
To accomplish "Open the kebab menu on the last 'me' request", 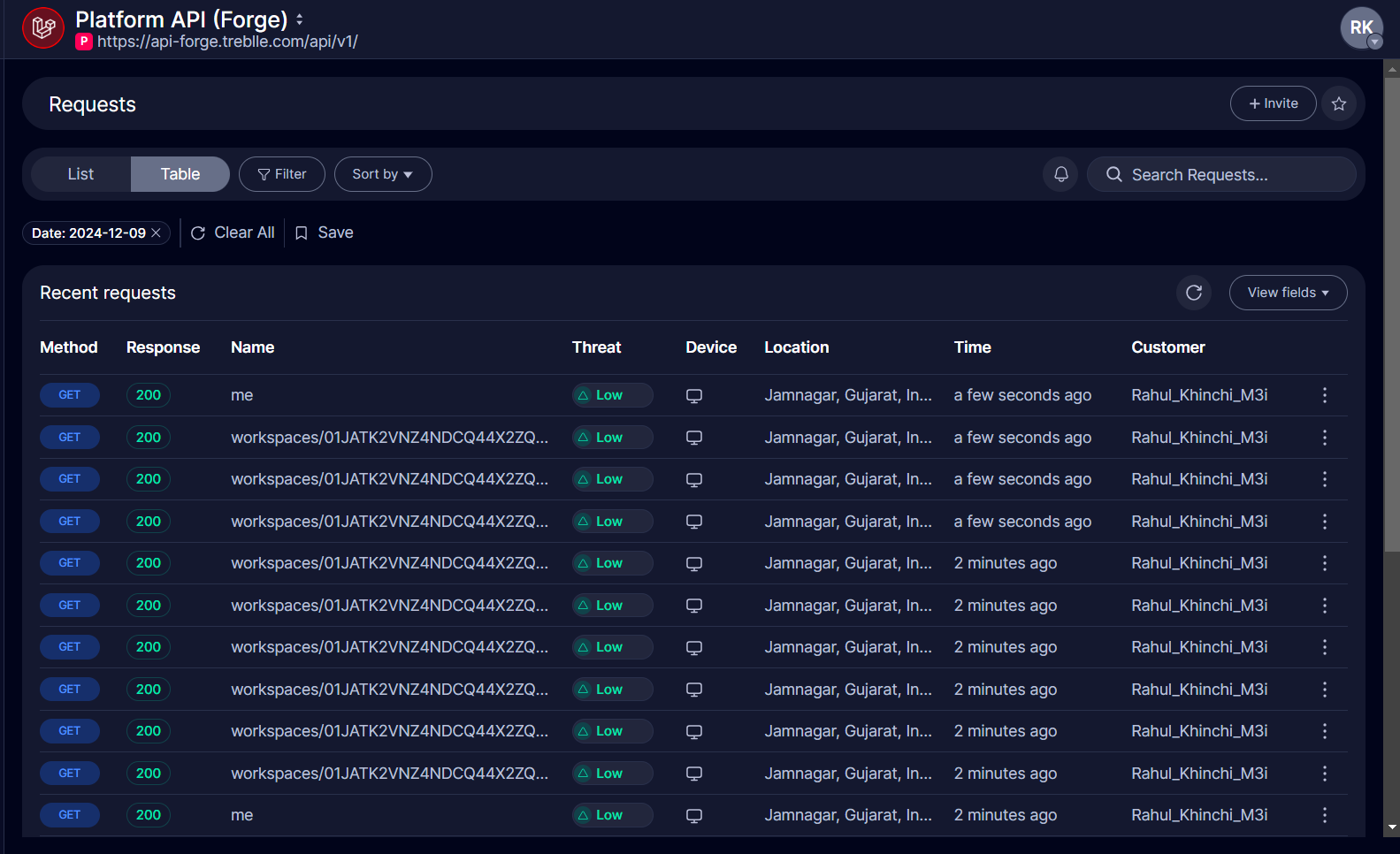I will tap(1324, 815).
